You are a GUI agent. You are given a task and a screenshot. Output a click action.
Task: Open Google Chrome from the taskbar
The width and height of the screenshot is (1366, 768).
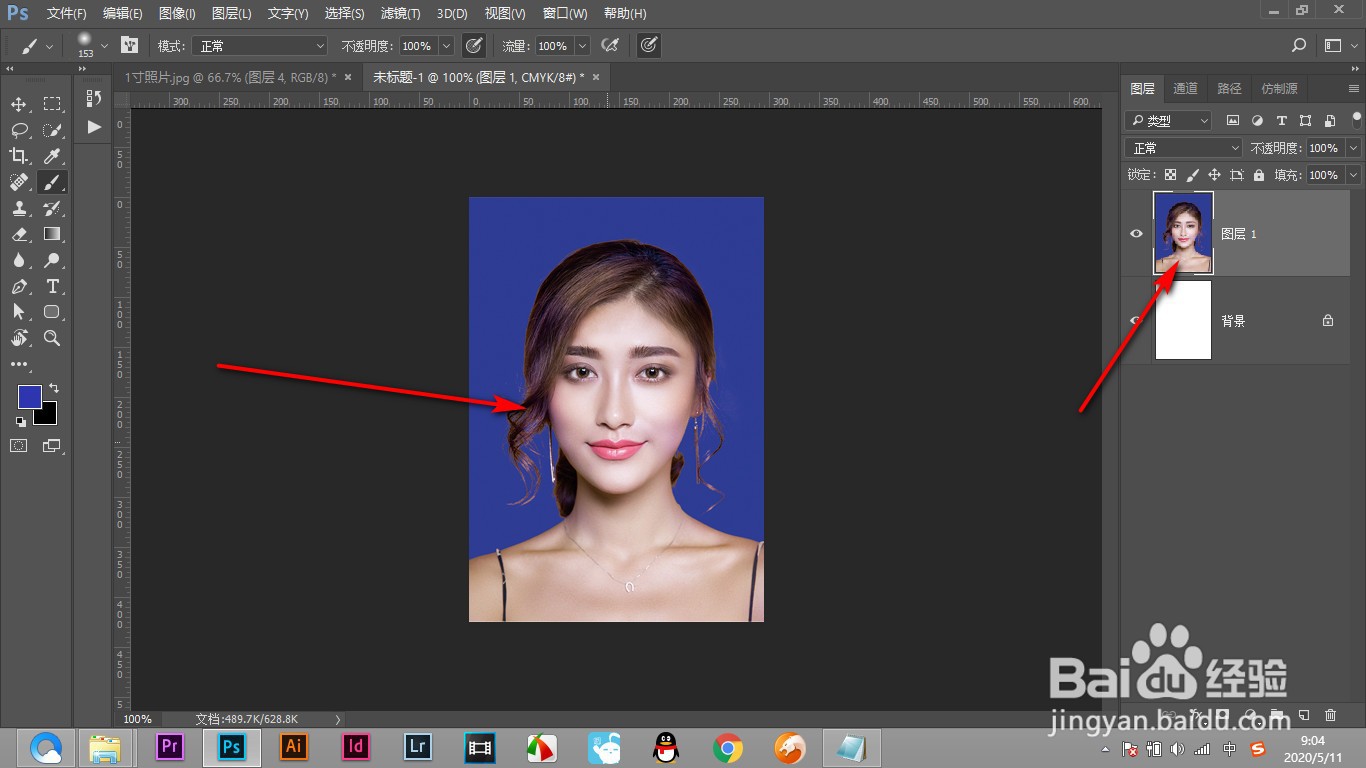click(728, 747)
